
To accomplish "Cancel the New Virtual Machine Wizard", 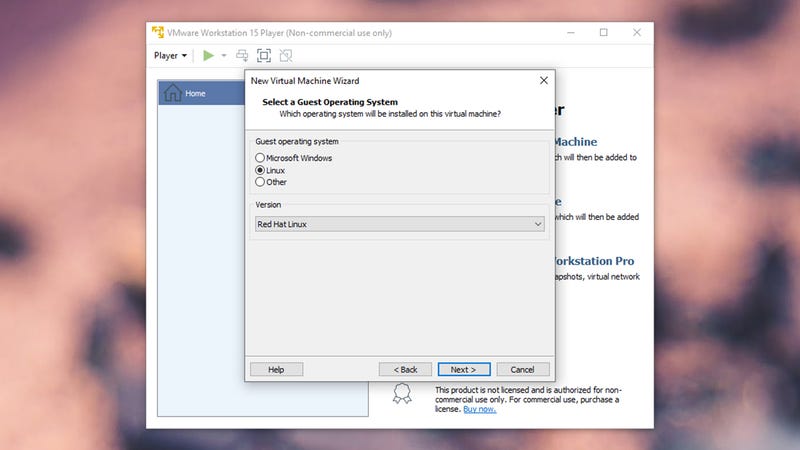I will point(523,369).
